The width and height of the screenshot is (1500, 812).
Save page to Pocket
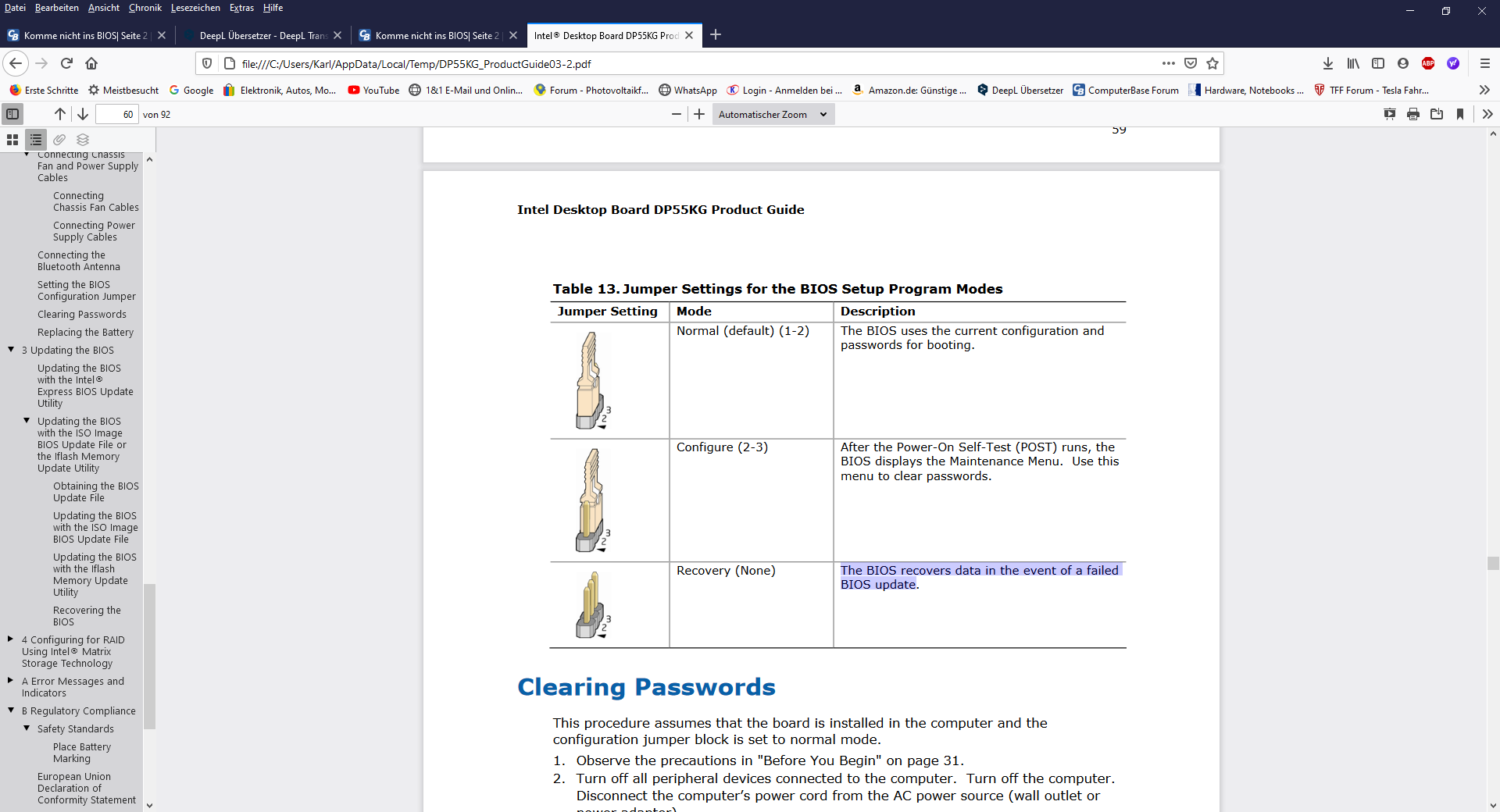[x=1191, y=63]
